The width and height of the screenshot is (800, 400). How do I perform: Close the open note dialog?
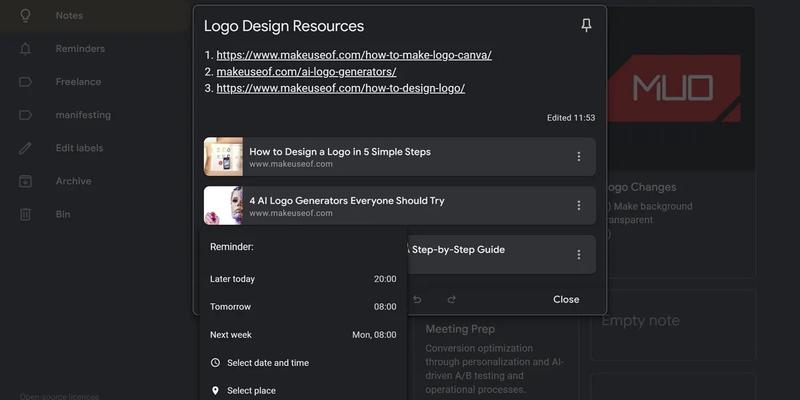point(566,299)
